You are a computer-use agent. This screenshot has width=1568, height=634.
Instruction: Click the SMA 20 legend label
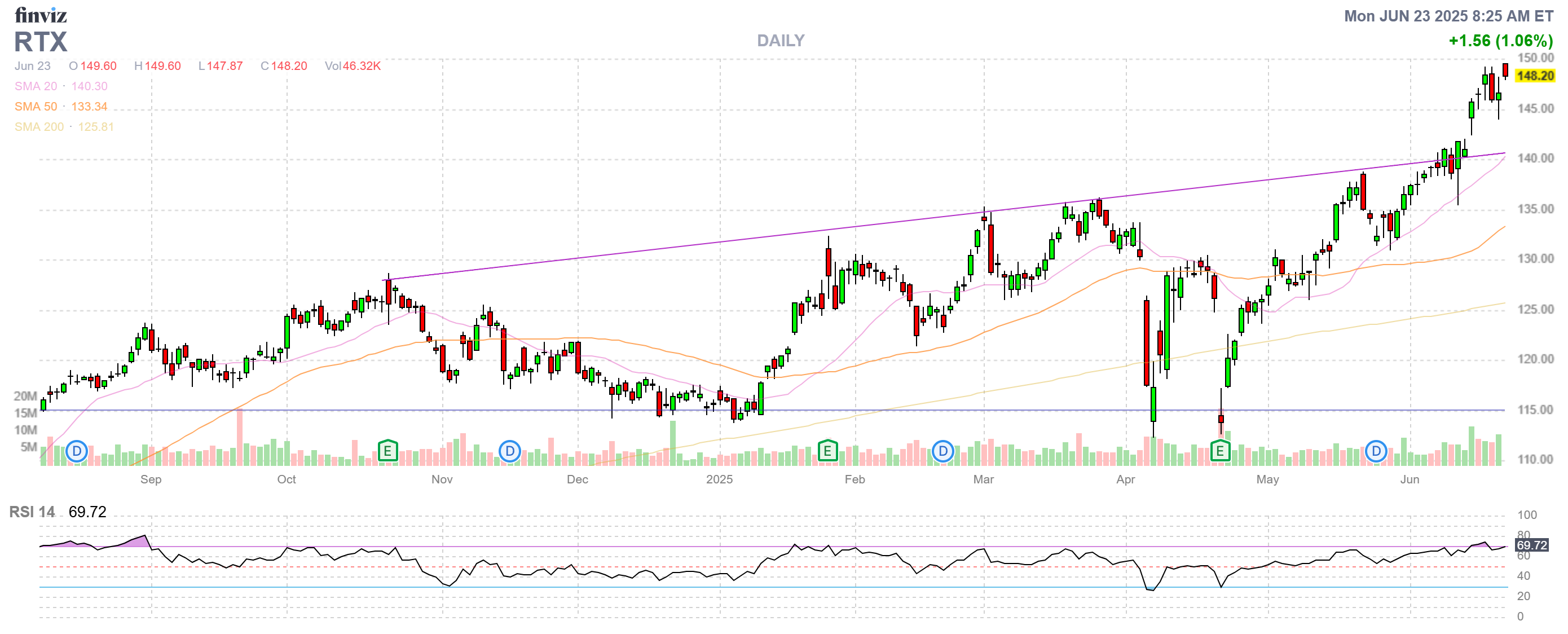coord(36,86)
